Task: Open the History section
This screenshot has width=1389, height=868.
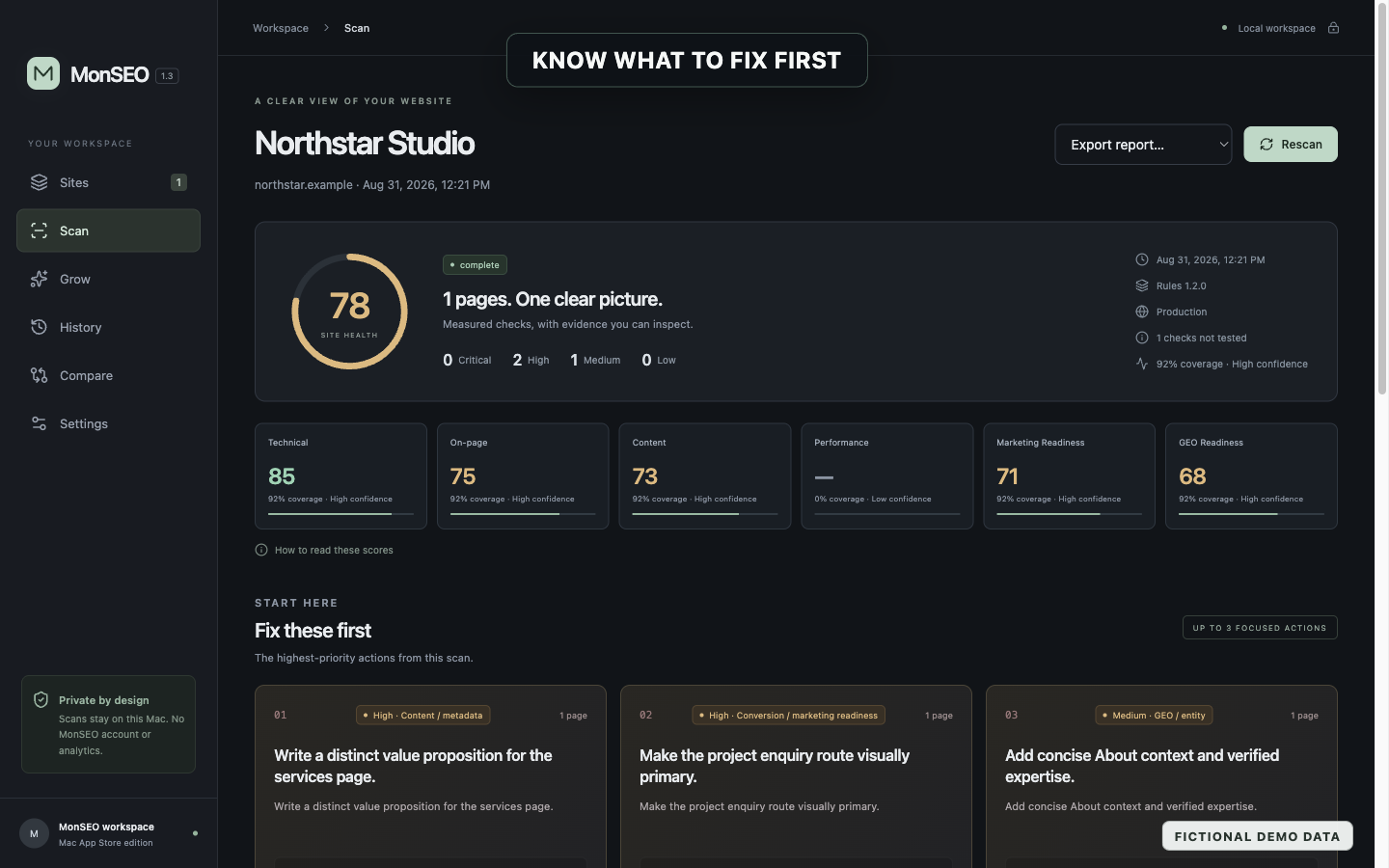Action: tap(108, 327)
